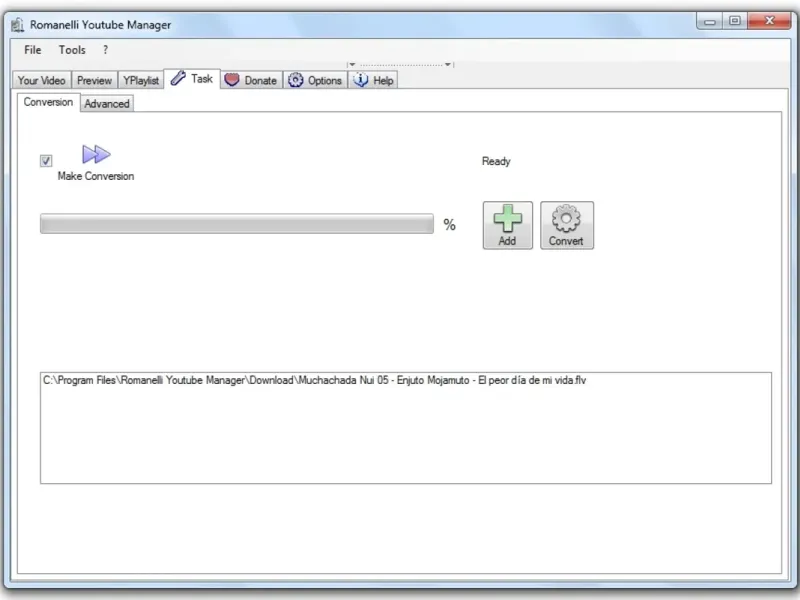Click the conversion progress bar
Viewport: 800px width, 600px height.
coord(237,224)
